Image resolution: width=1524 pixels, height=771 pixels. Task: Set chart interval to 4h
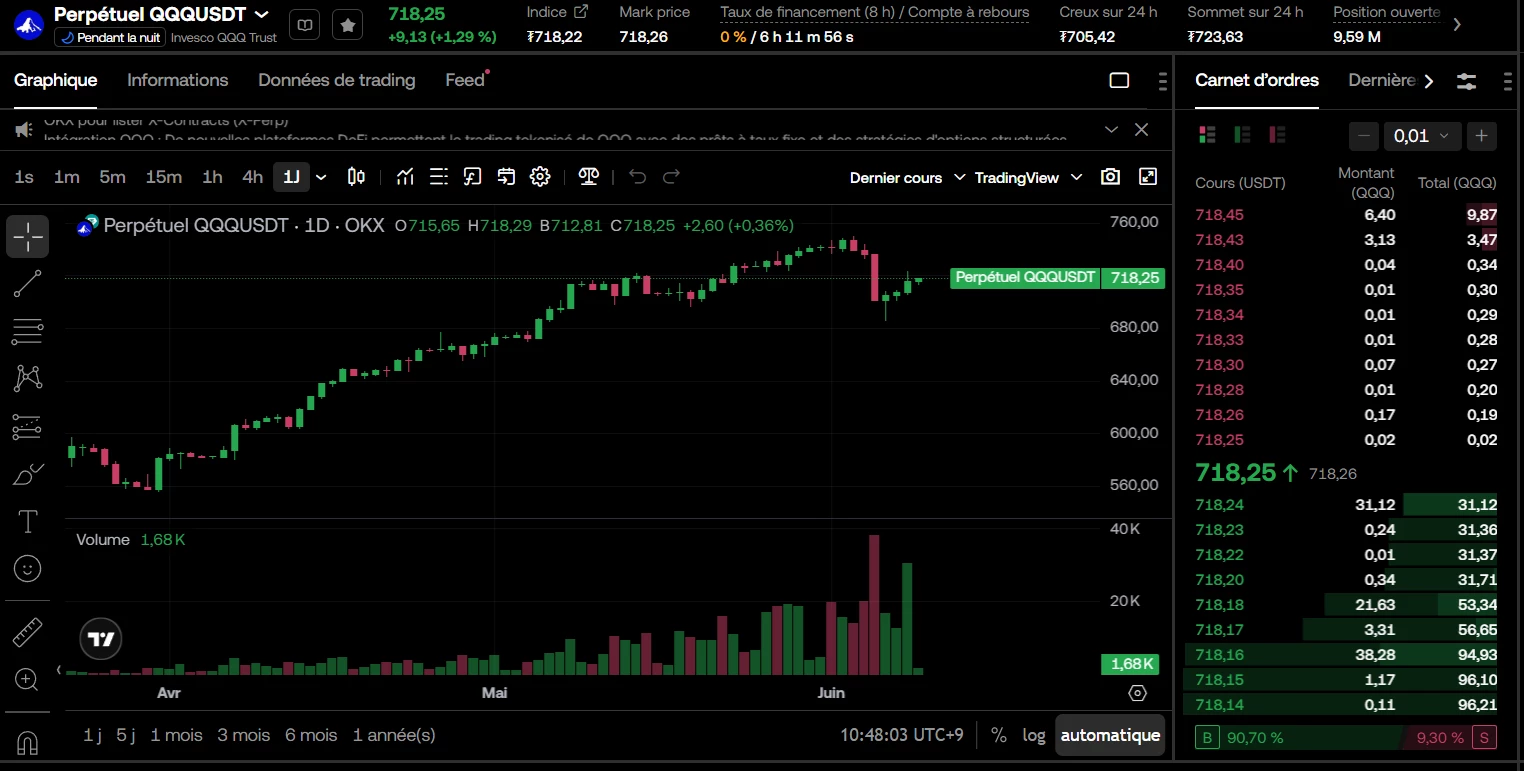[x=253, y=177]
